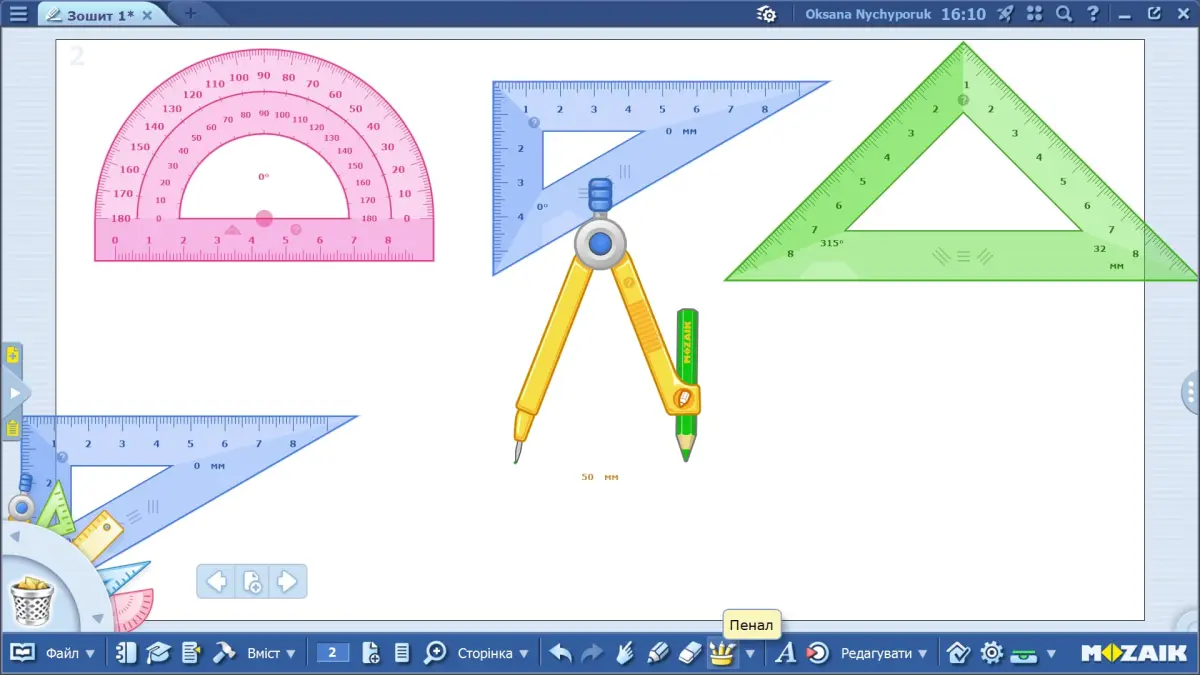Image resolution: width=1200 pixels, height=675 pixels.
Task: Click the hammer tools icon
Action: (224, 653)
